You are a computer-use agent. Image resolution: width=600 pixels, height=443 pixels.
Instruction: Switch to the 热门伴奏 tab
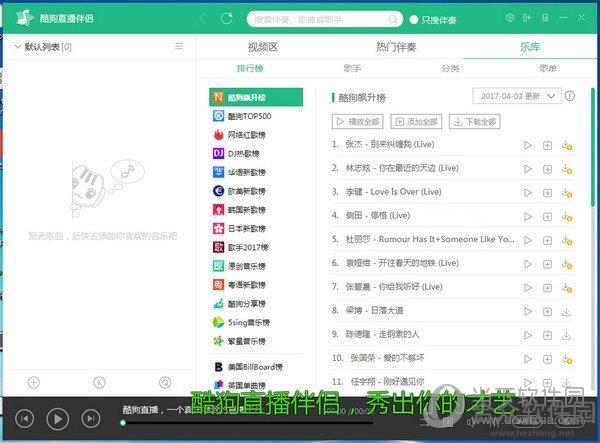(396, 47)
